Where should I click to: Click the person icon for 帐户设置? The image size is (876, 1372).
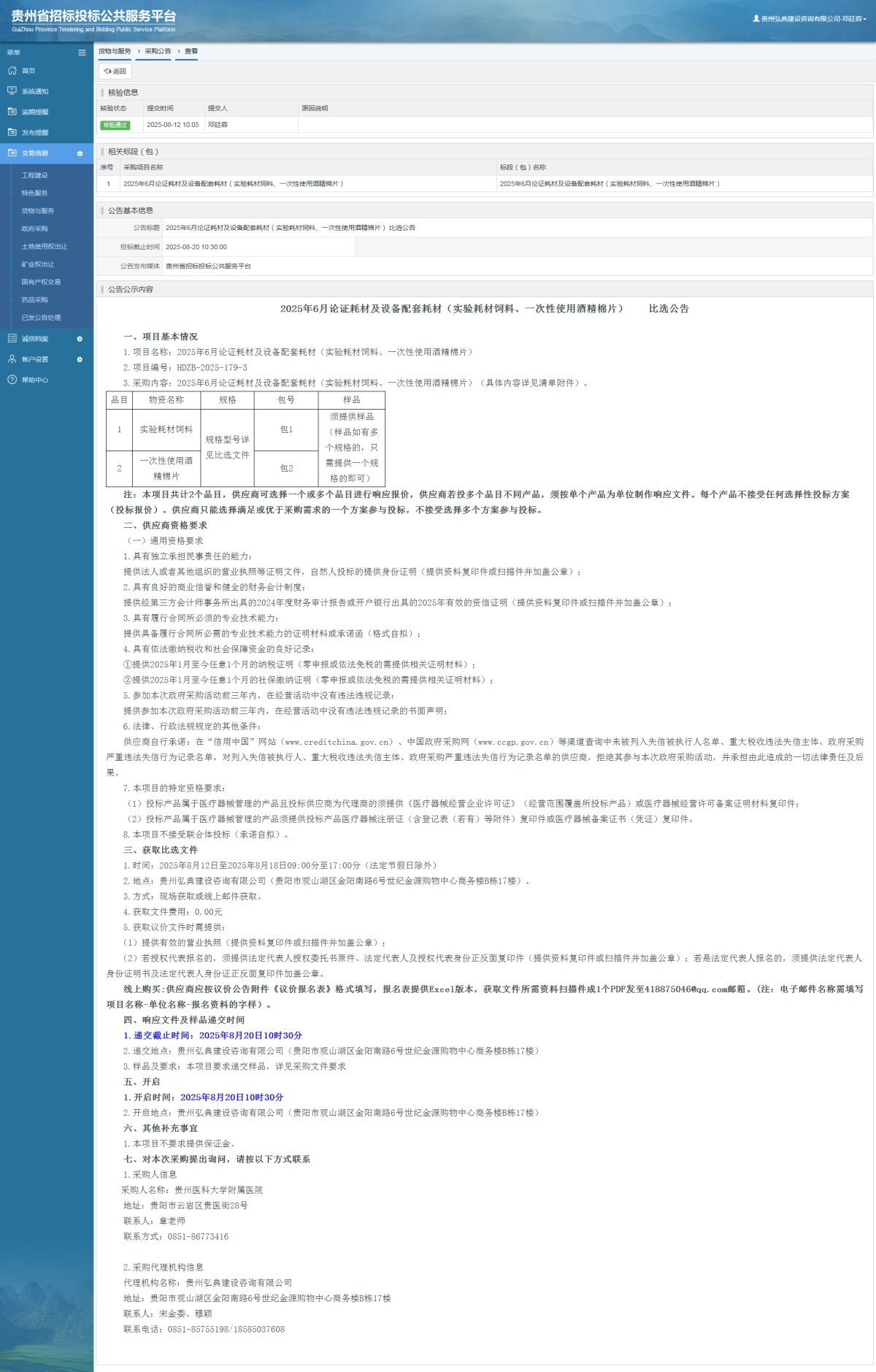[12, 359]
